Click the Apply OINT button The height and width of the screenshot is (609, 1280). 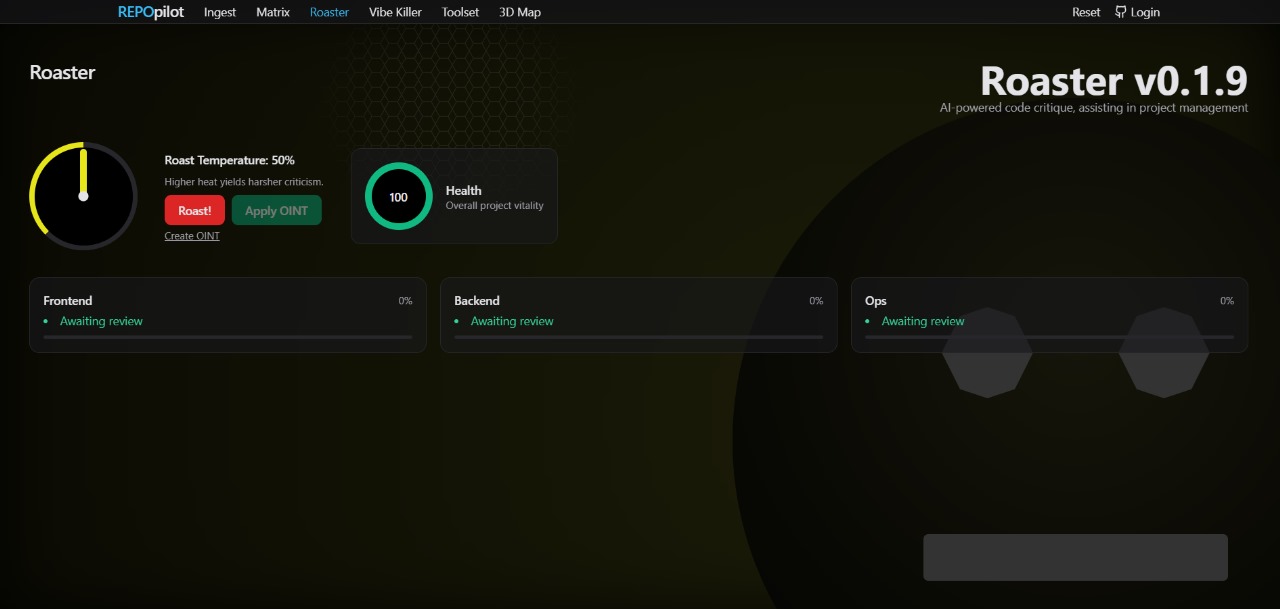click(277, 210)
